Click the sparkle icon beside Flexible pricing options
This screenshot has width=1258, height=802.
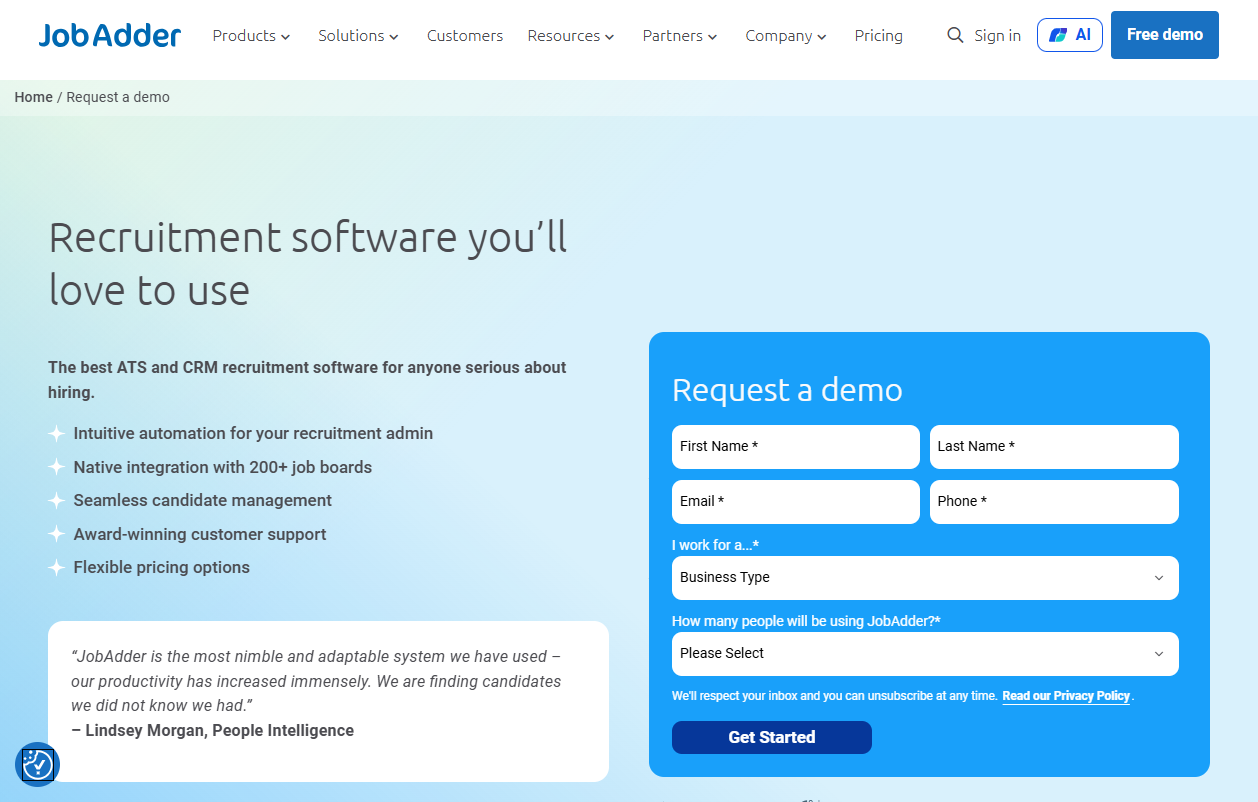[56, 568]
